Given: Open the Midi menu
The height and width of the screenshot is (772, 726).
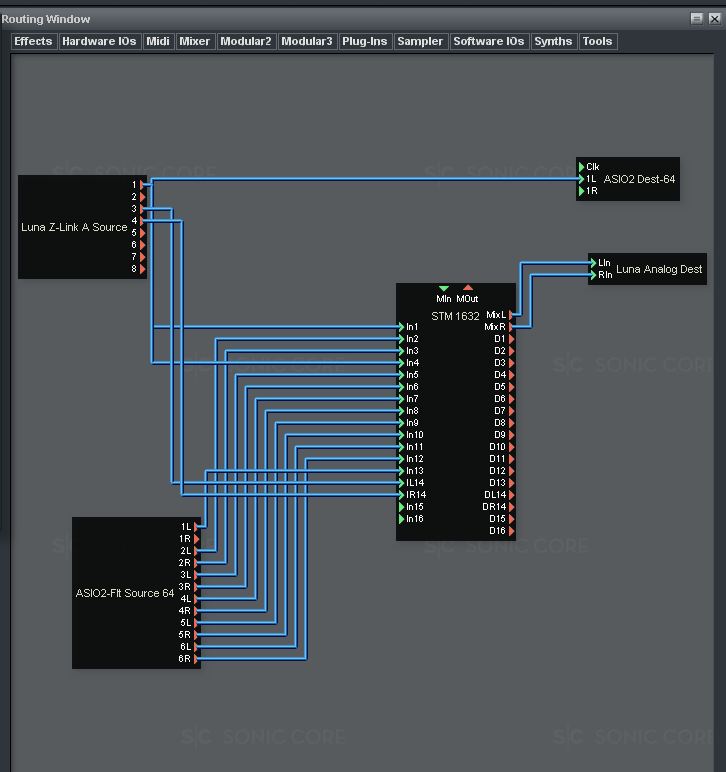Looking at the screenshot, I should [x=158, y=41].
